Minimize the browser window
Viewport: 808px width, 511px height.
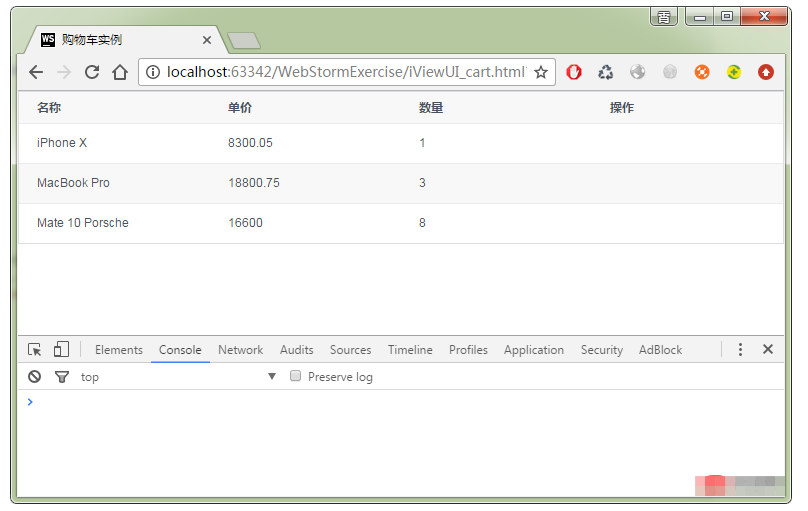[x=700, y=17]
